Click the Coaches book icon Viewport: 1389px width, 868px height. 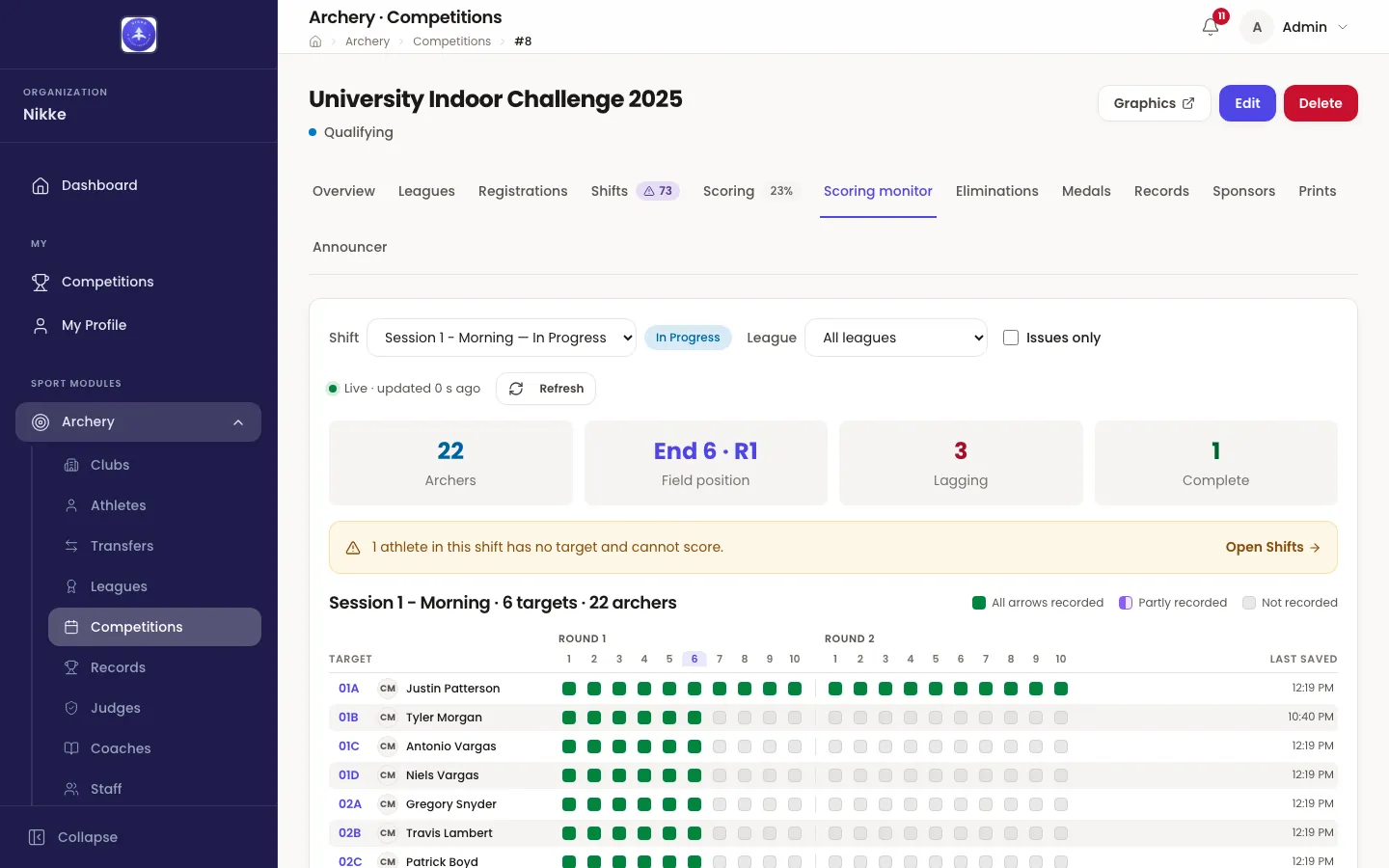71,748
